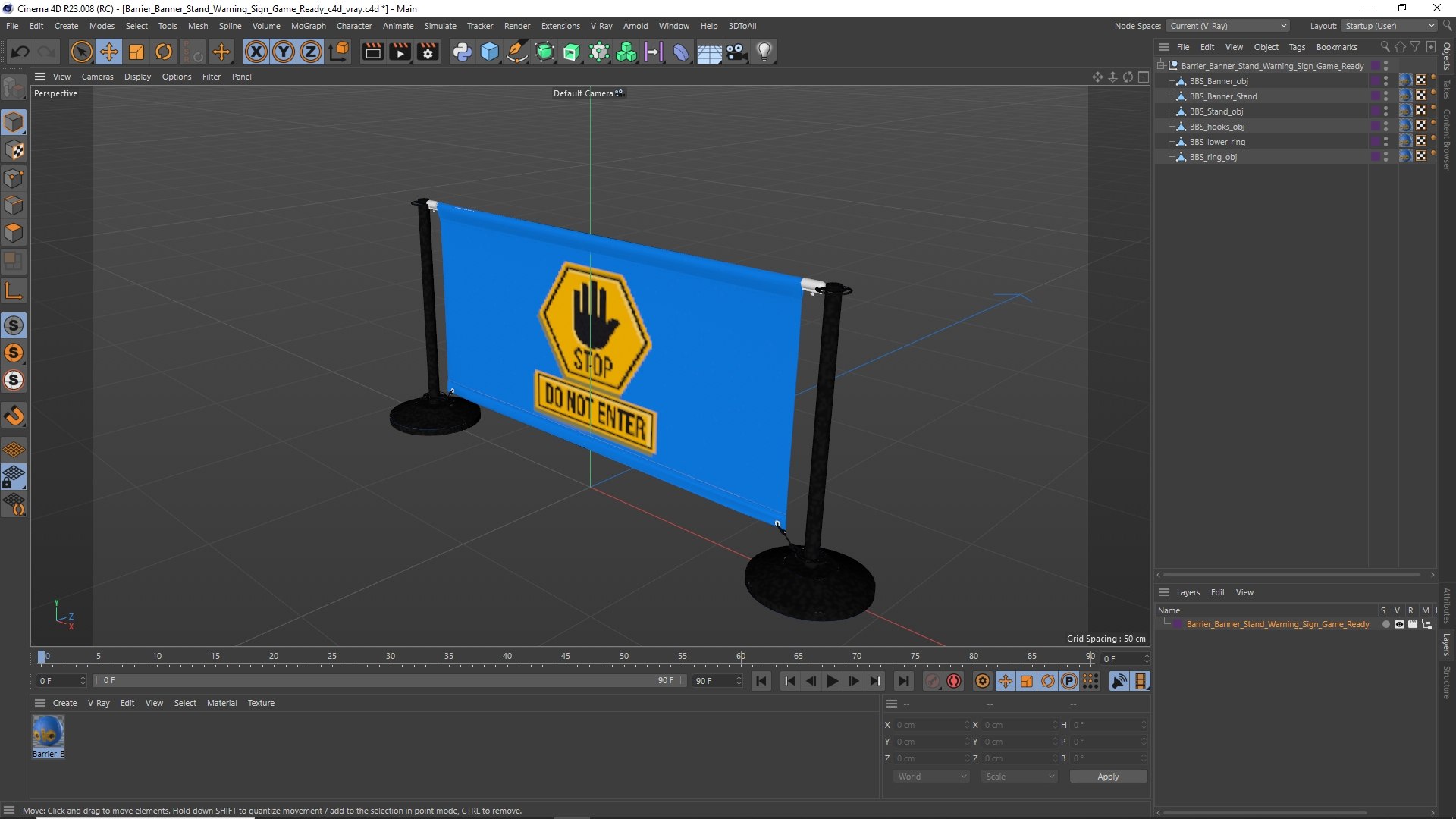The height and width of the screenshot is (819, 1456).
Task: Click the Live Selection tool
Action: 81,52
